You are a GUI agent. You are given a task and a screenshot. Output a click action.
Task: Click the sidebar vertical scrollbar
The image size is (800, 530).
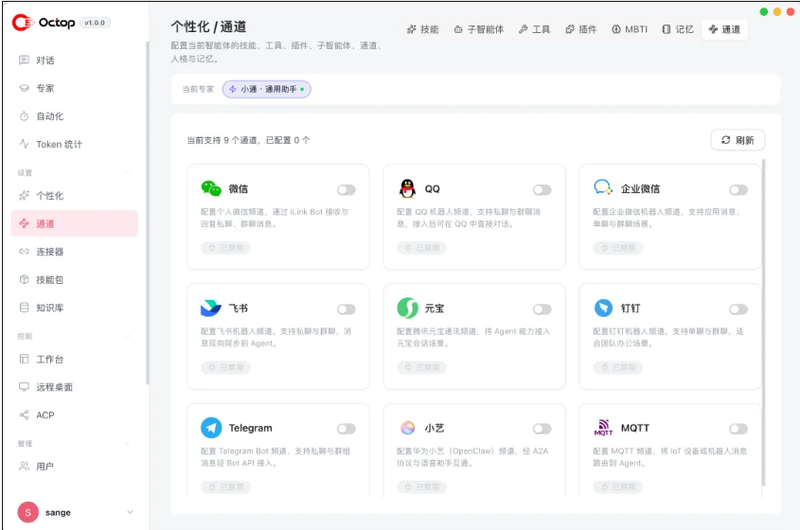(147, 213)
